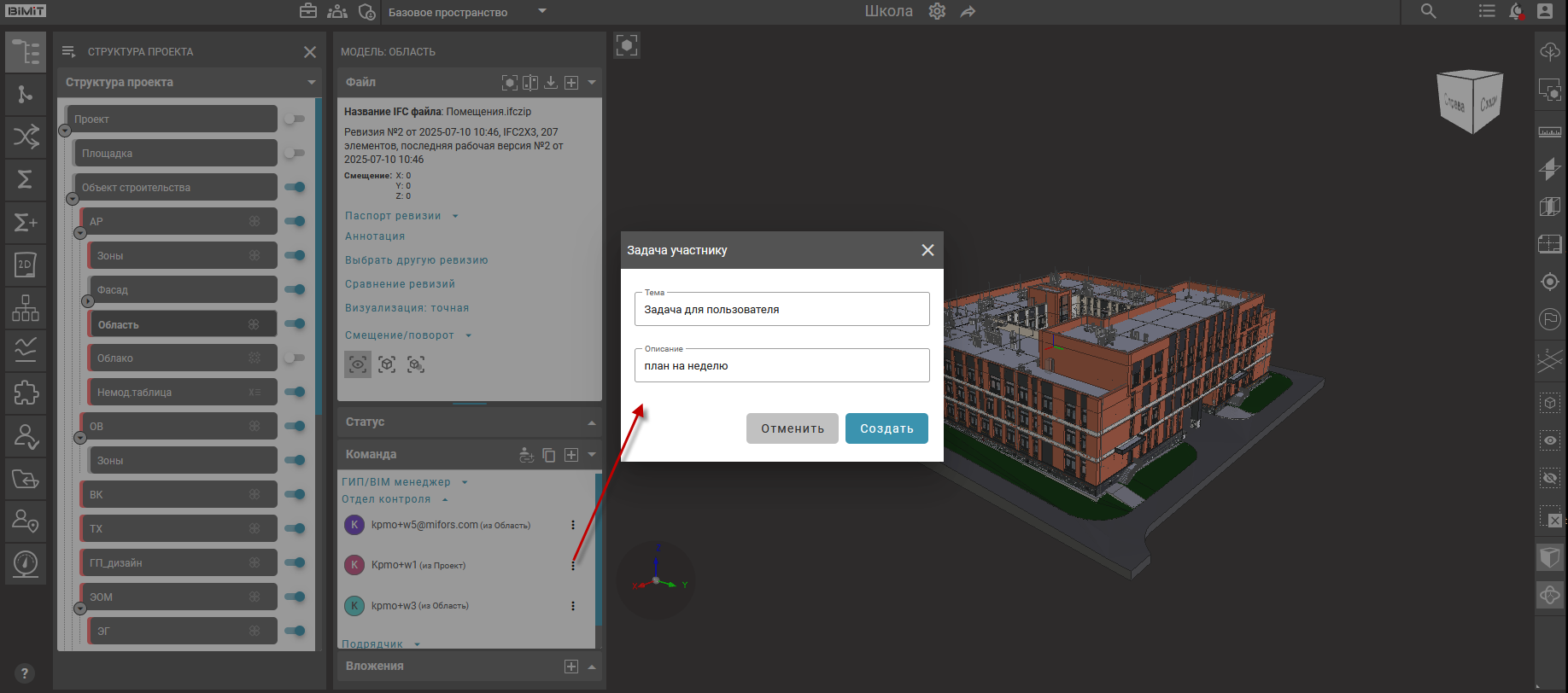Open the 2D drawing tool in left sidebar

25,265
